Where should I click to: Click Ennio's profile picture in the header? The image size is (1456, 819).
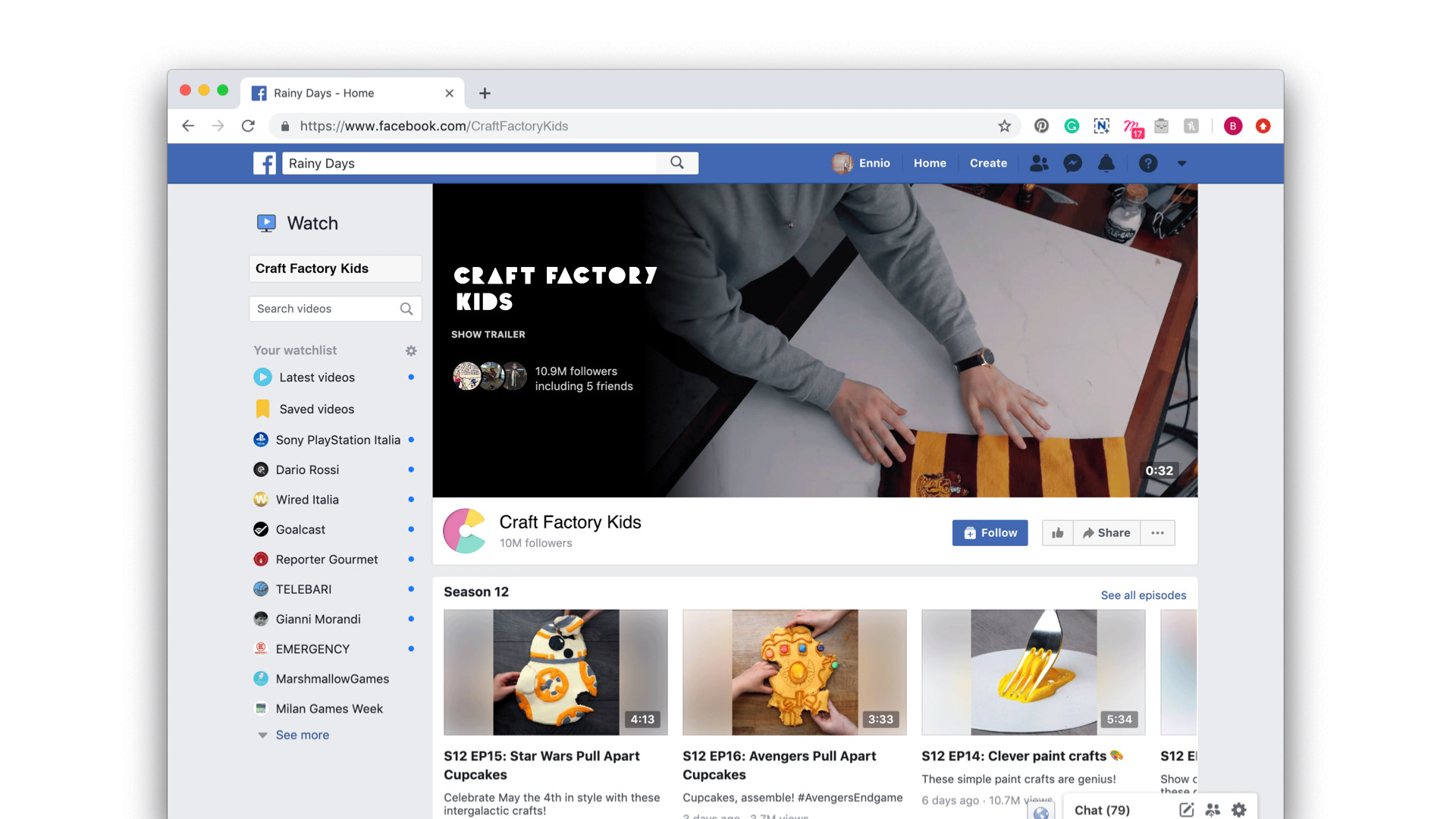coord(843,163)
